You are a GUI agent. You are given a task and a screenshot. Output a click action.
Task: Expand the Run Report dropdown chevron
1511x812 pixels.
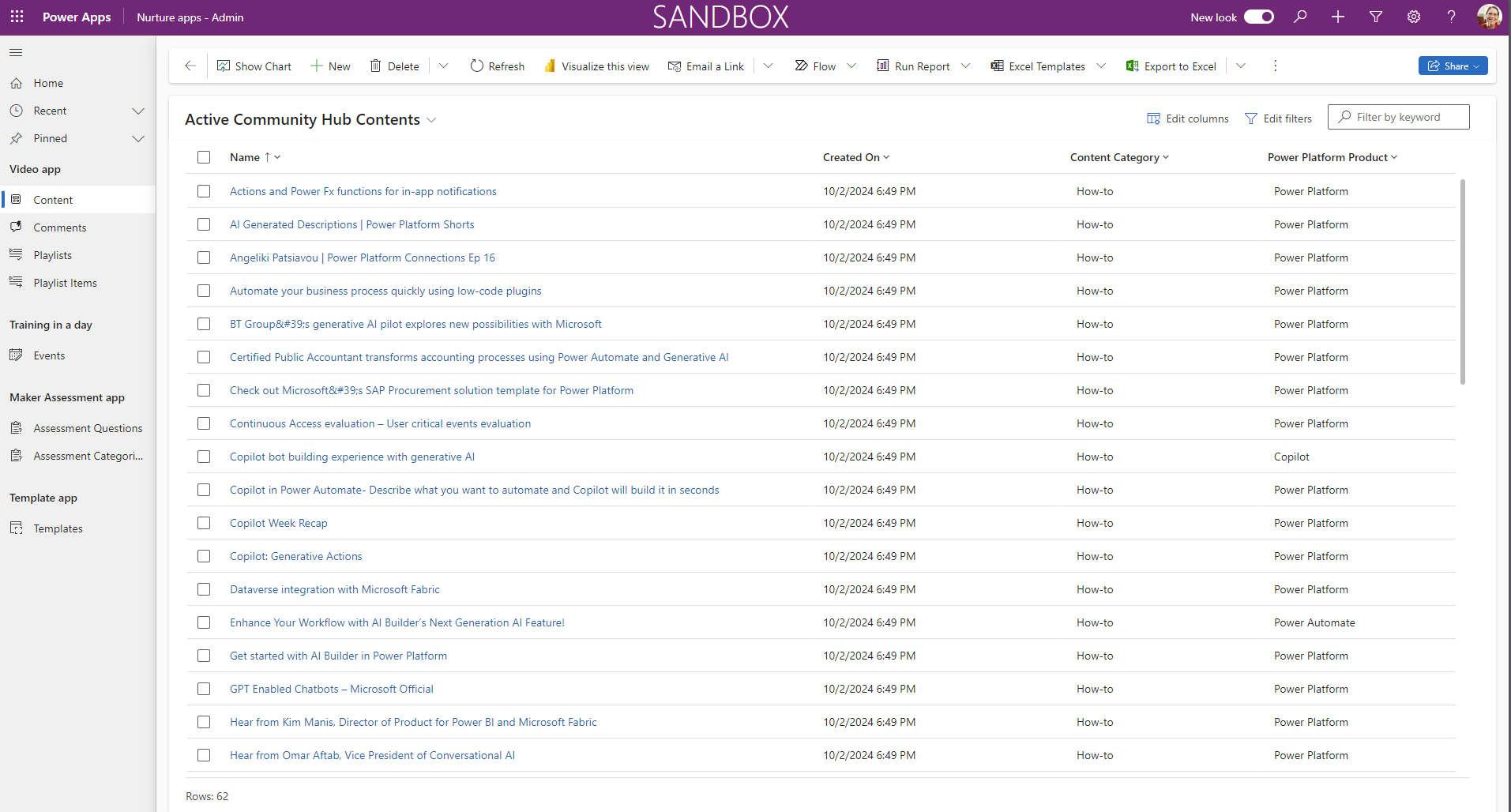pos(965,66)
